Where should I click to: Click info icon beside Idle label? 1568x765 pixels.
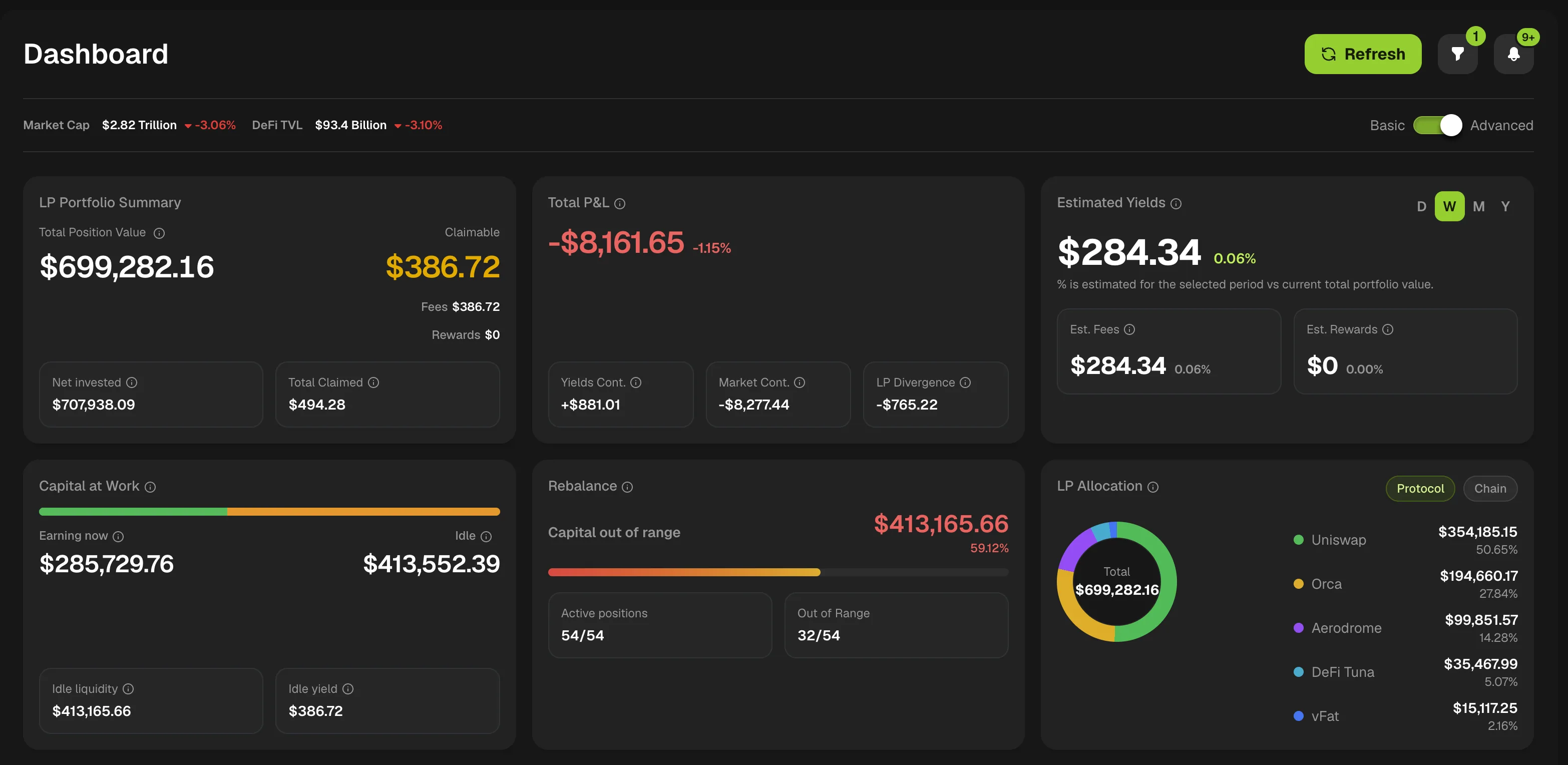click(486, 536)
